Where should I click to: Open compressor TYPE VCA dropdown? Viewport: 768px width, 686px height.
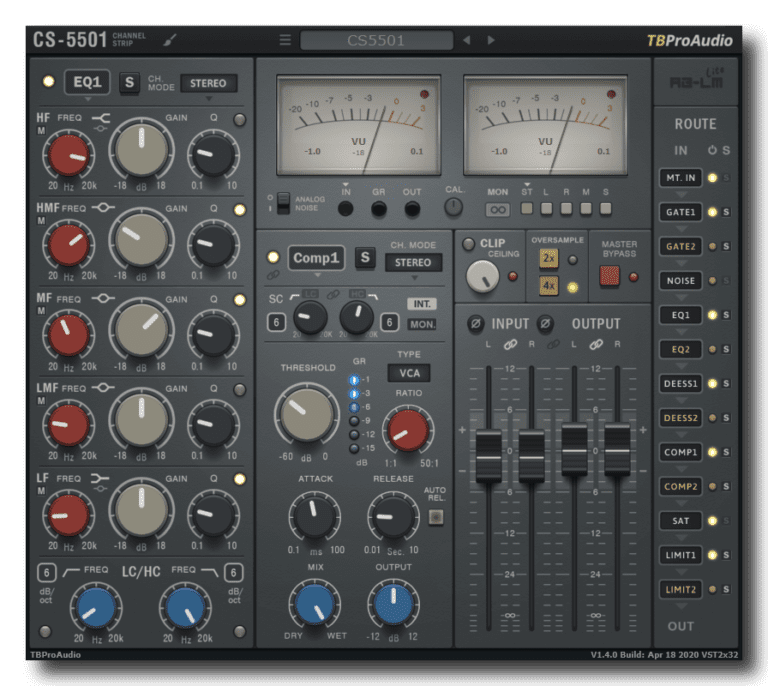coord(409,373)
